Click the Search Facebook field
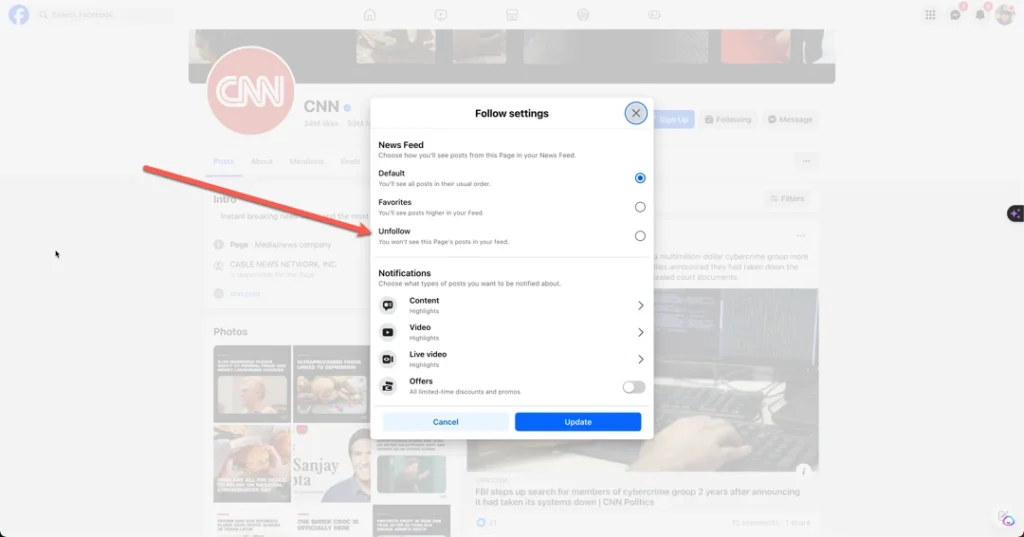 pyautogui.click(x=106, y=14)
